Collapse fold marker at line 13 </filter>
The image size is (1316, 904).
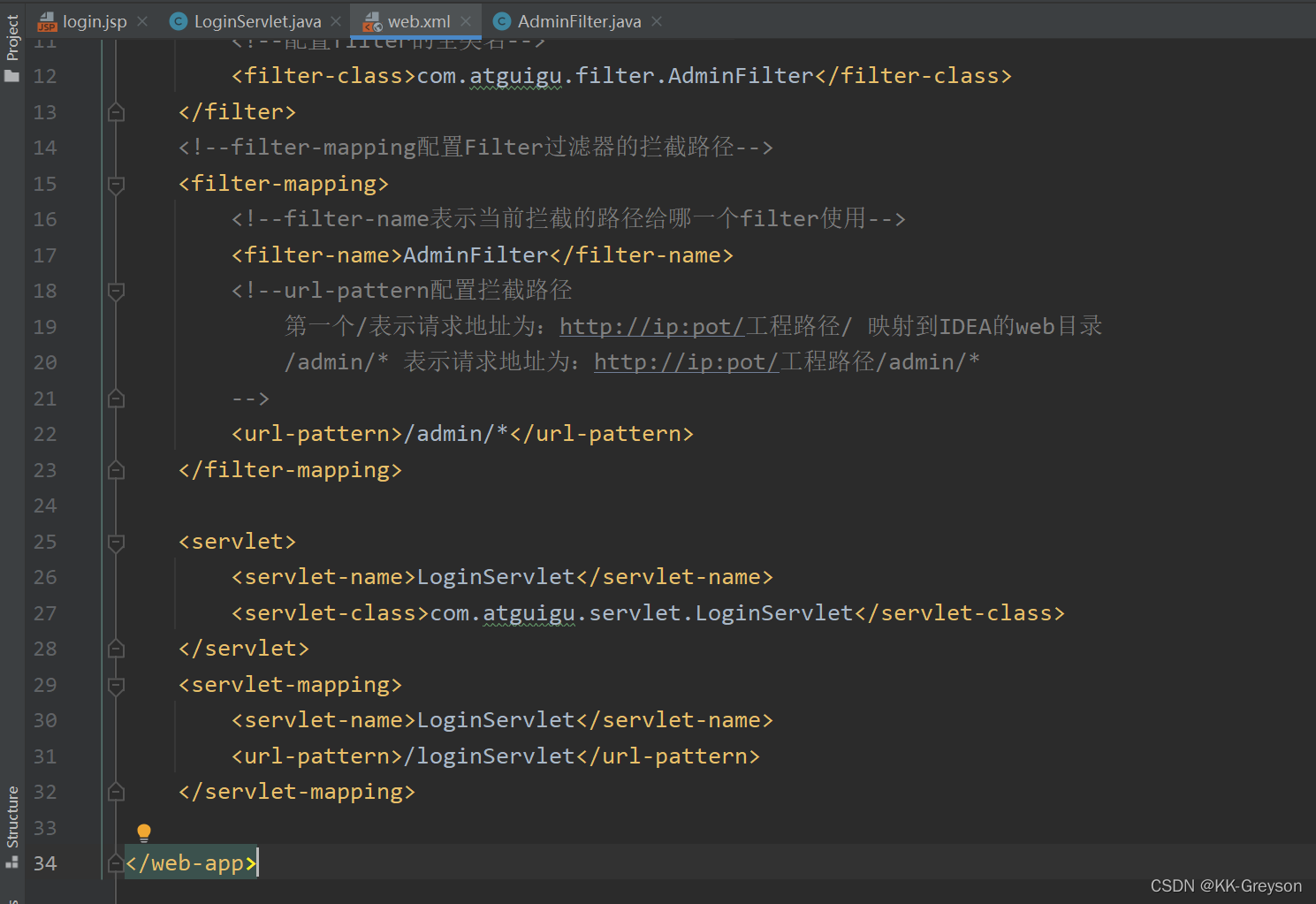(x=116, y=112)
